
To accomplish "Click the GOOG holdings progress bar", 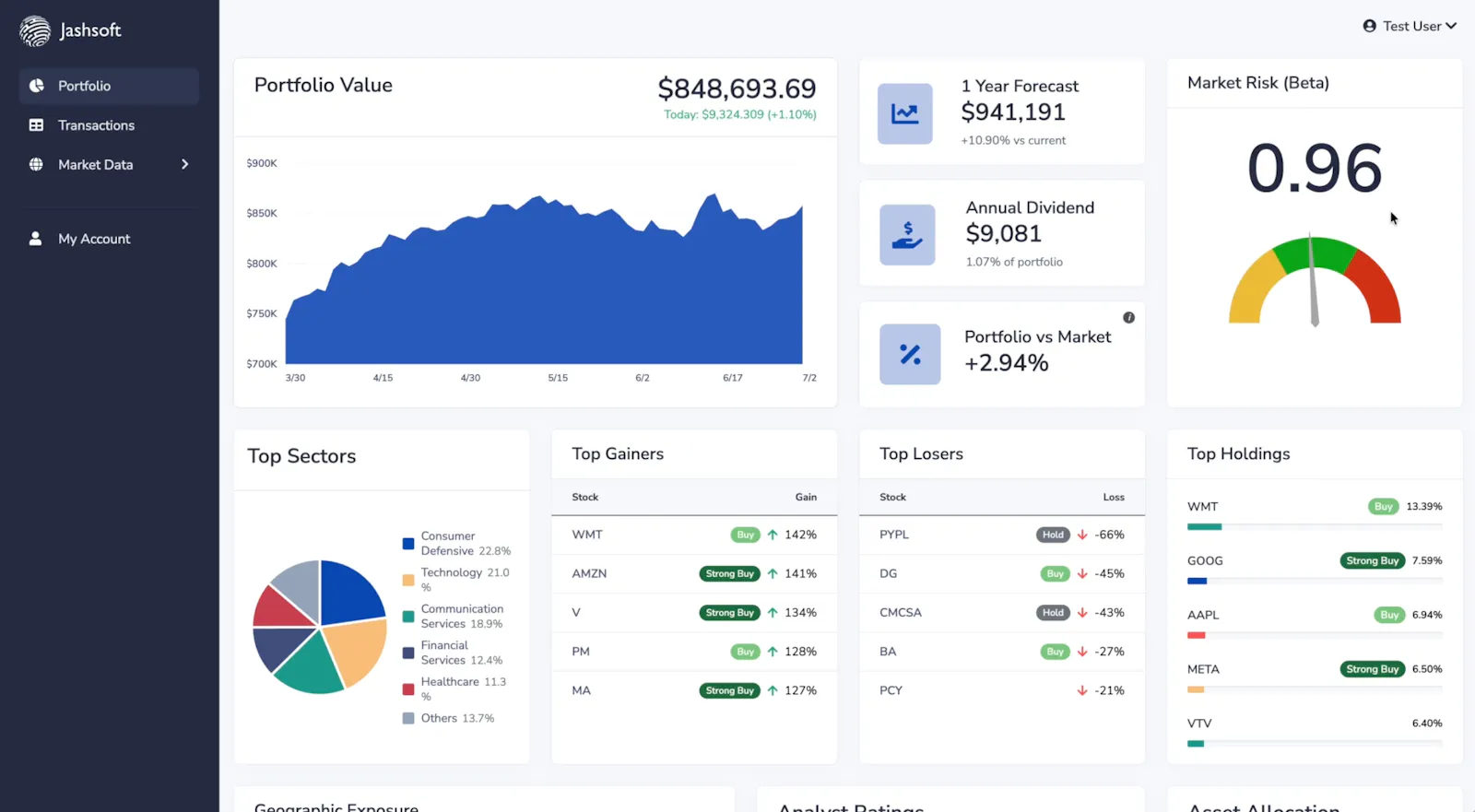I will pos(1315,581).
